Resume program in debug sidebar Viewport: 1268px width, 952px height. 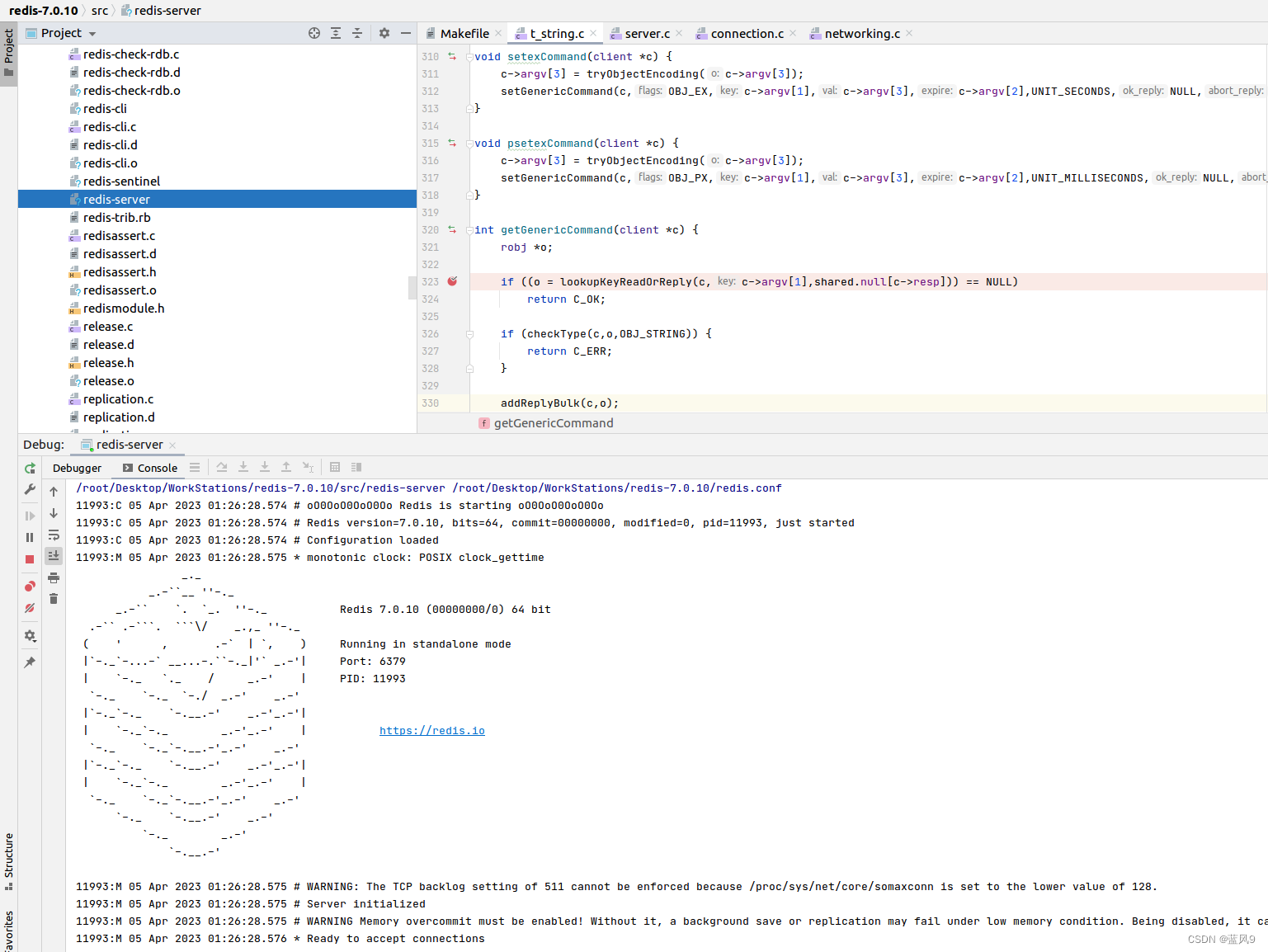(x=30, y=516)
